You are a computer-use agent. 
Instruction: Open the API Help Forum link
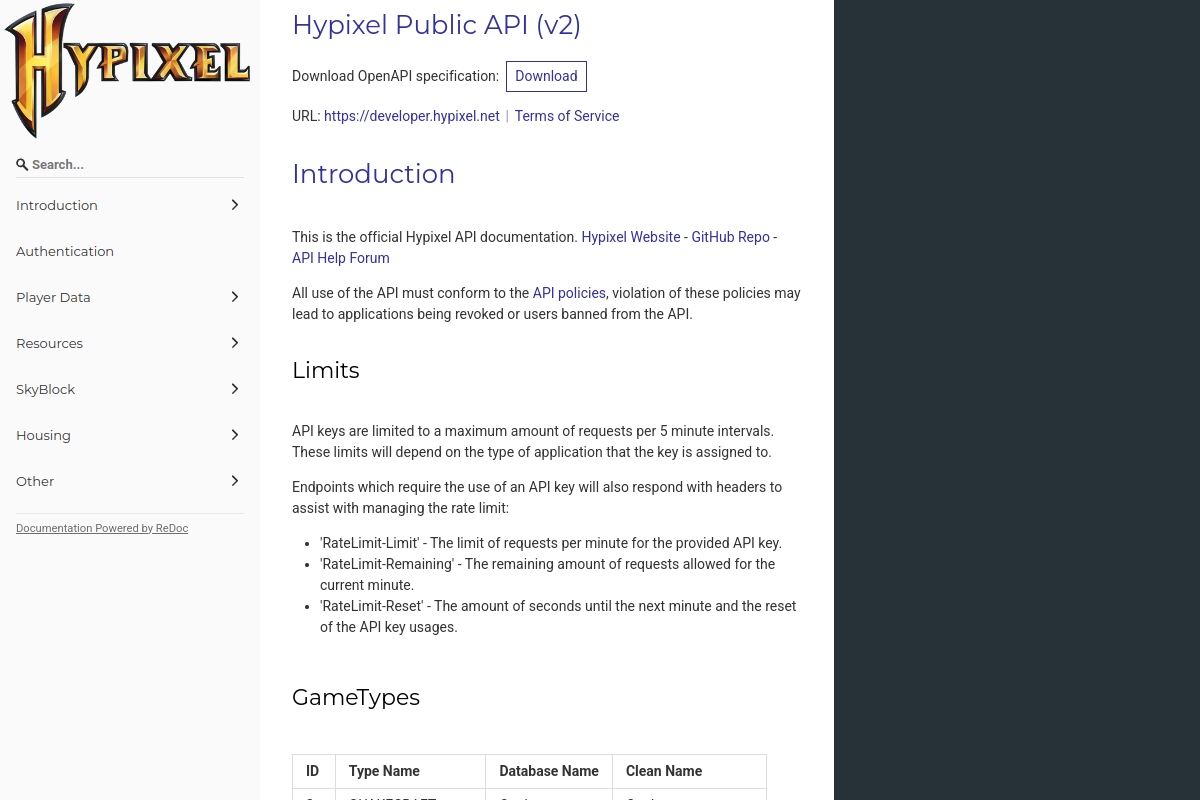341,258
